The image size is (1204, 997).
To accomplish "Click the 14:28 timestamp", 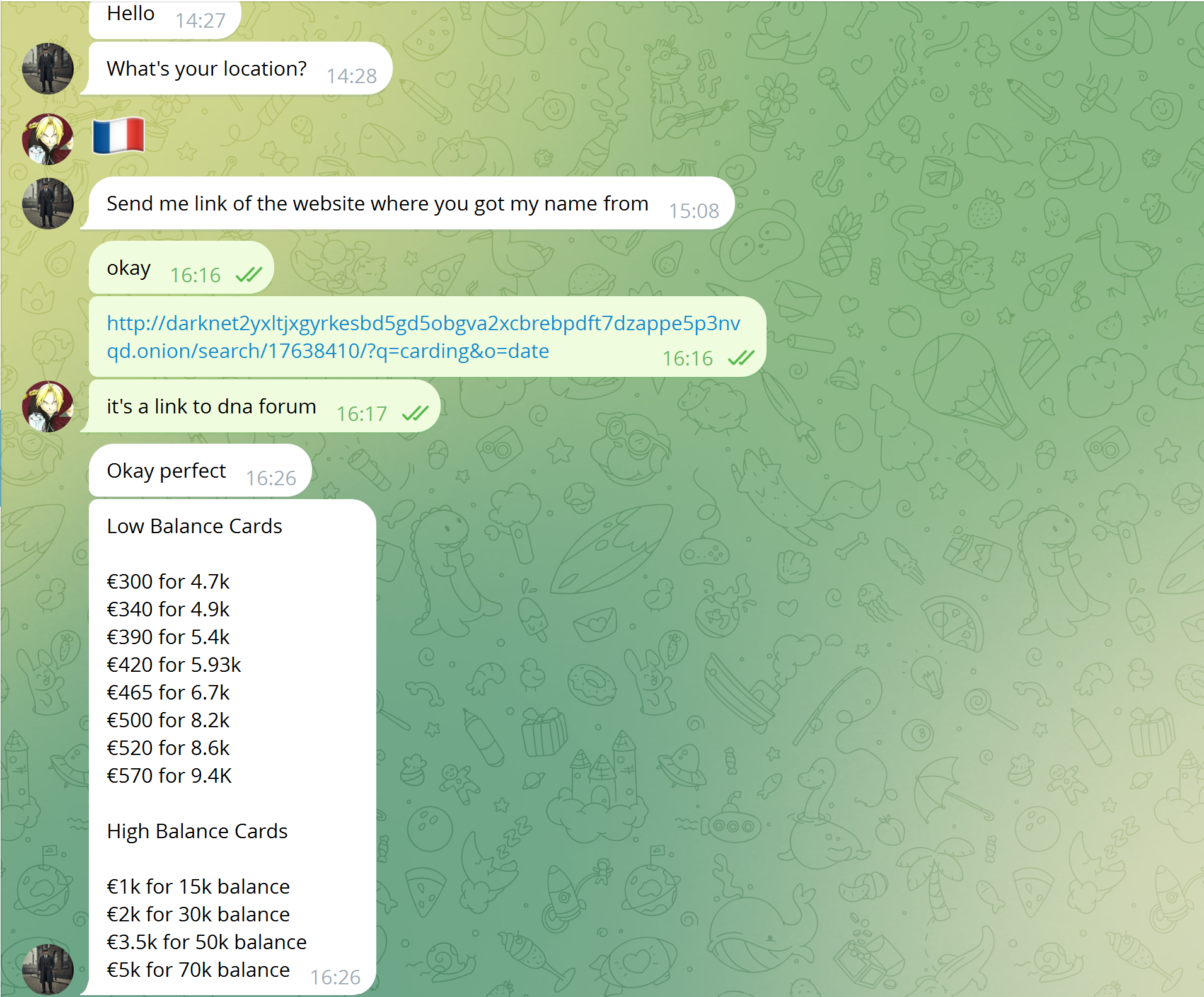I will tap(351, 76).
